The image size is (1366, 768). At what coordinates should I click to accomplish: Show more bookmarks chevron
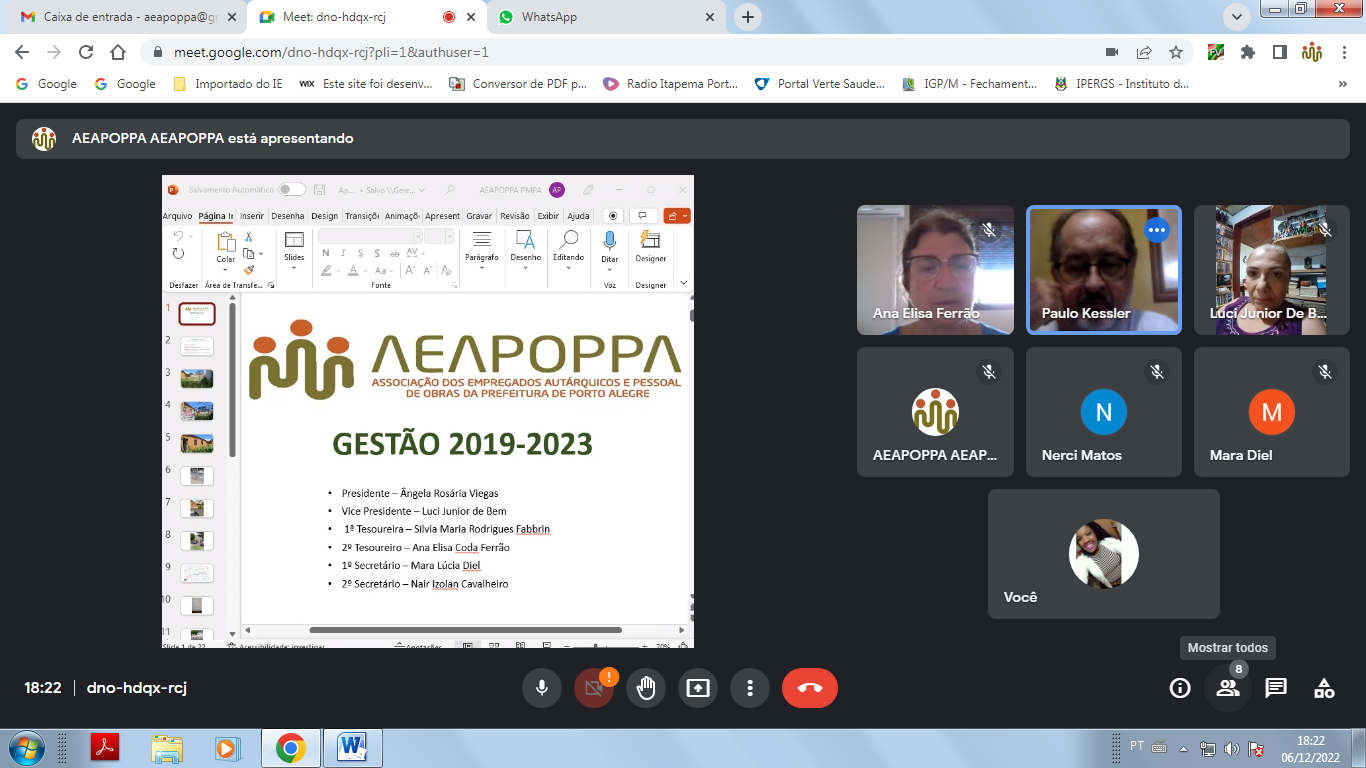1342,85
